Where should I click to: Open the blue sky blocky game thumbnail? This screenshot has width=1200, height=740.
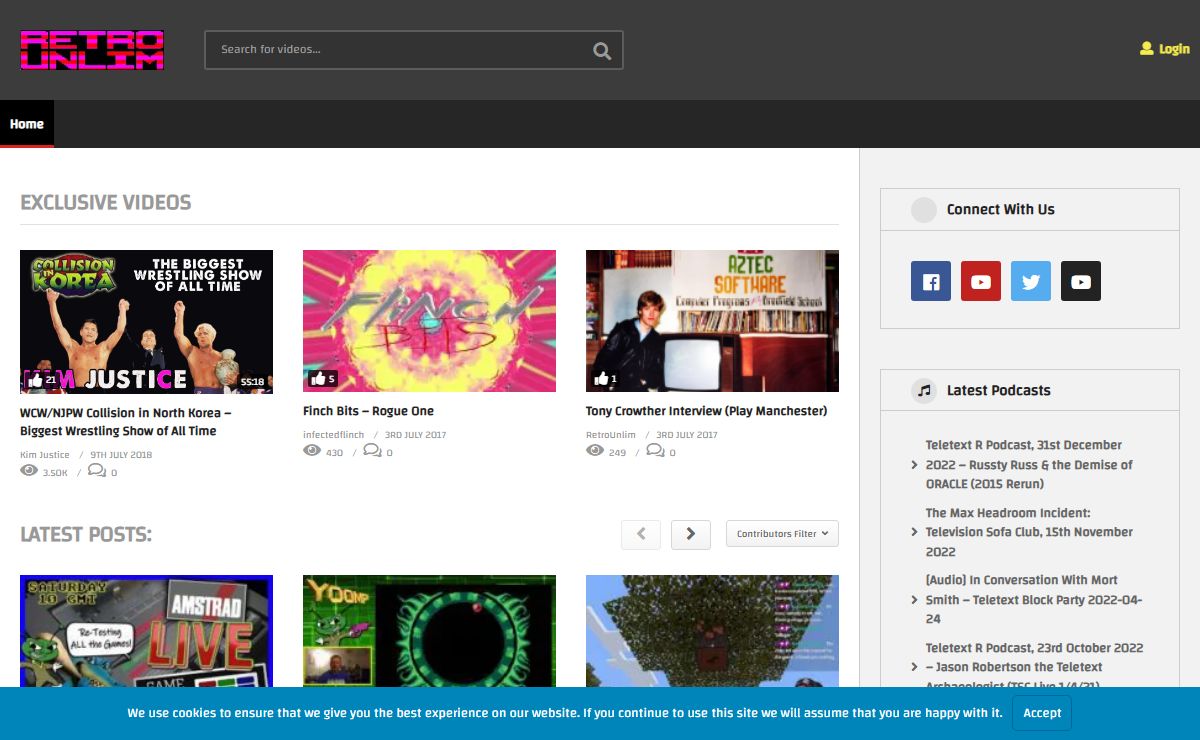712,631
